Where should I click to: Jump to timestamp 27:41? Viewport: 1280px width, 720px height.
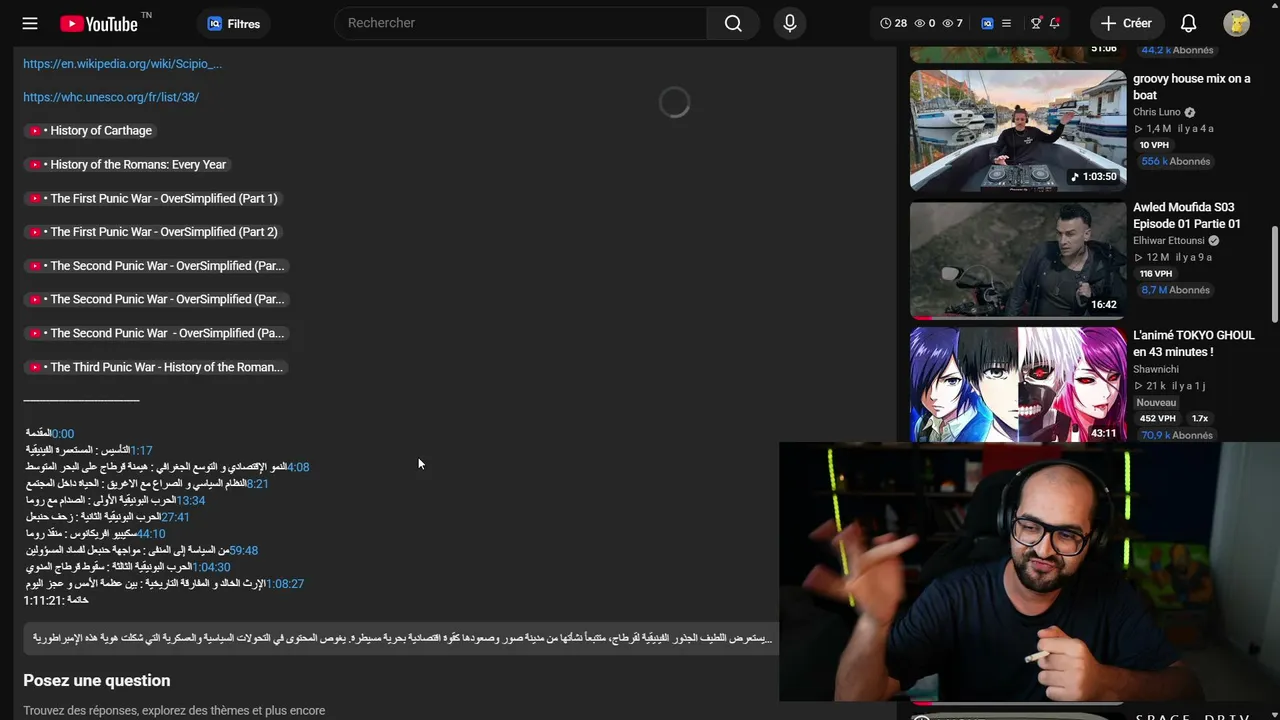[x=175, y=517]
